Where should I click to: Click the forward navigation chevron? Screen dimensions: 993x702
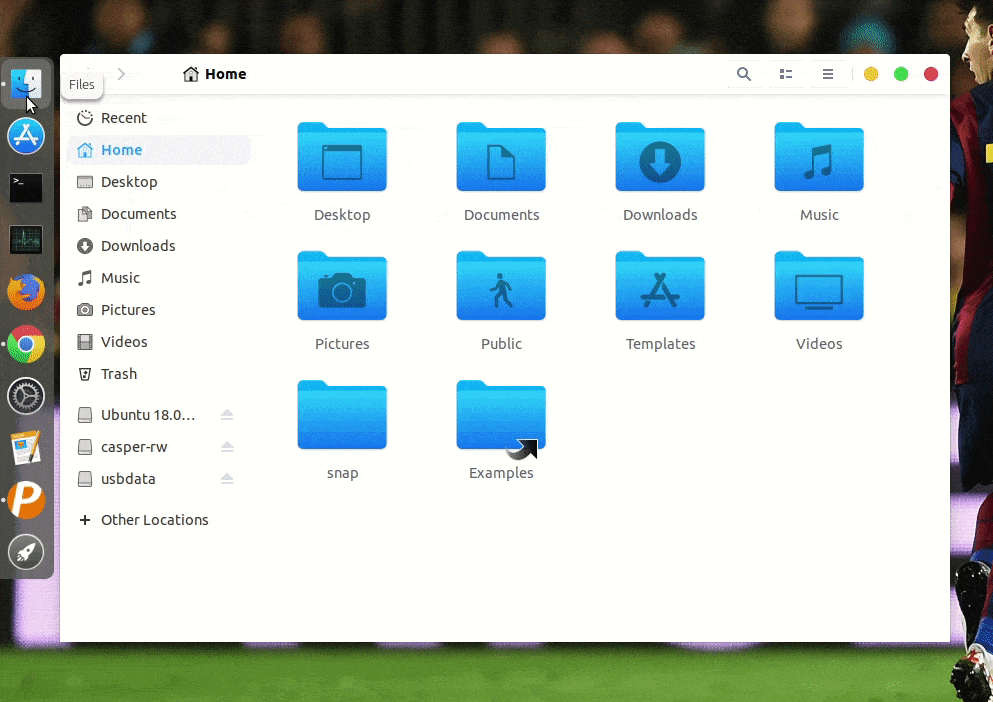click(x=122, y=74)
